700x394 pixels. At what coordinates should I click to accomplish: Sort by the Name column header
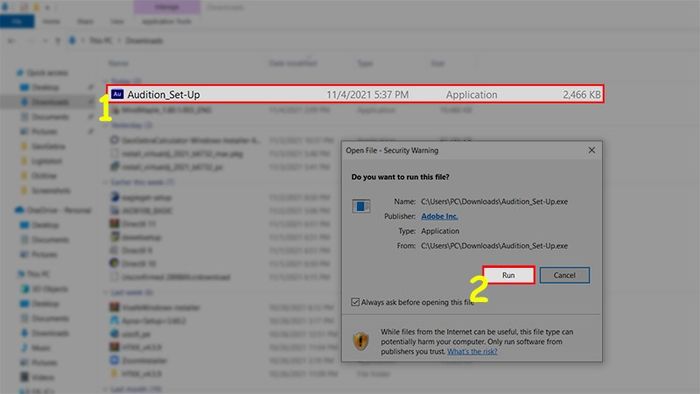pyautogui.click(x=118, y=63)
